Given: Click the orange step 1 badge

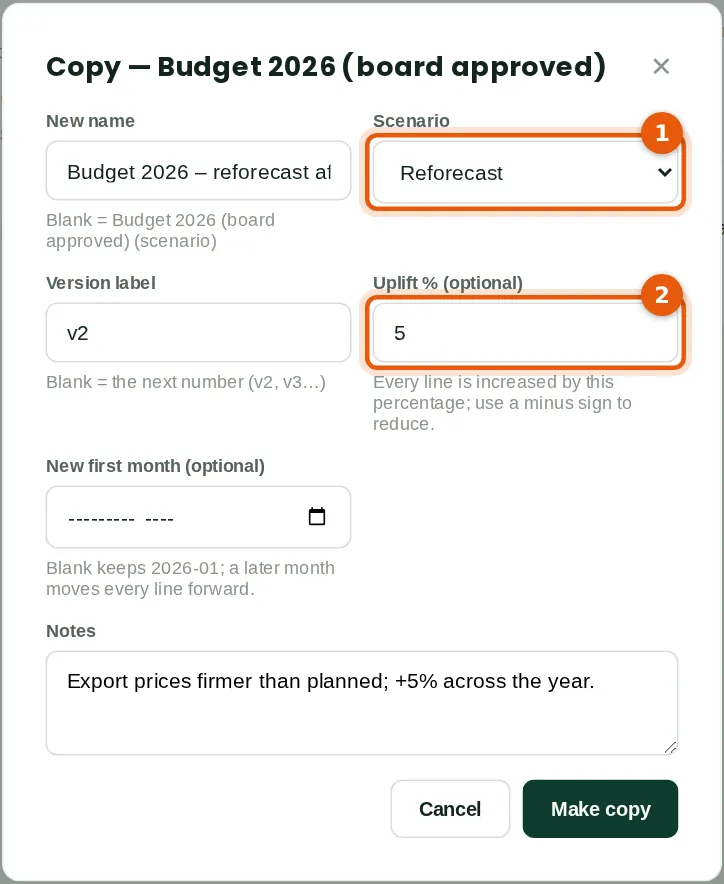Looking at the screenshot, I should [x=662, y=133].
